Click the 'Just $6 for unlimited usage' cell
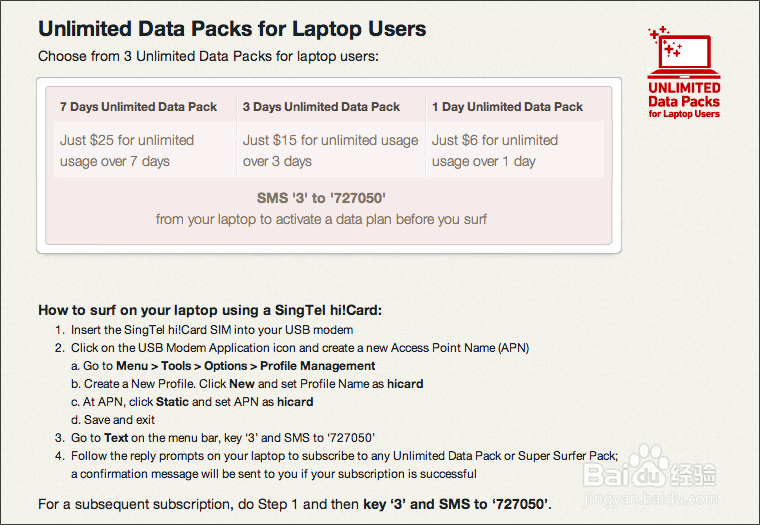The height and width of the screenshot is (525, 760). (495, 150)
